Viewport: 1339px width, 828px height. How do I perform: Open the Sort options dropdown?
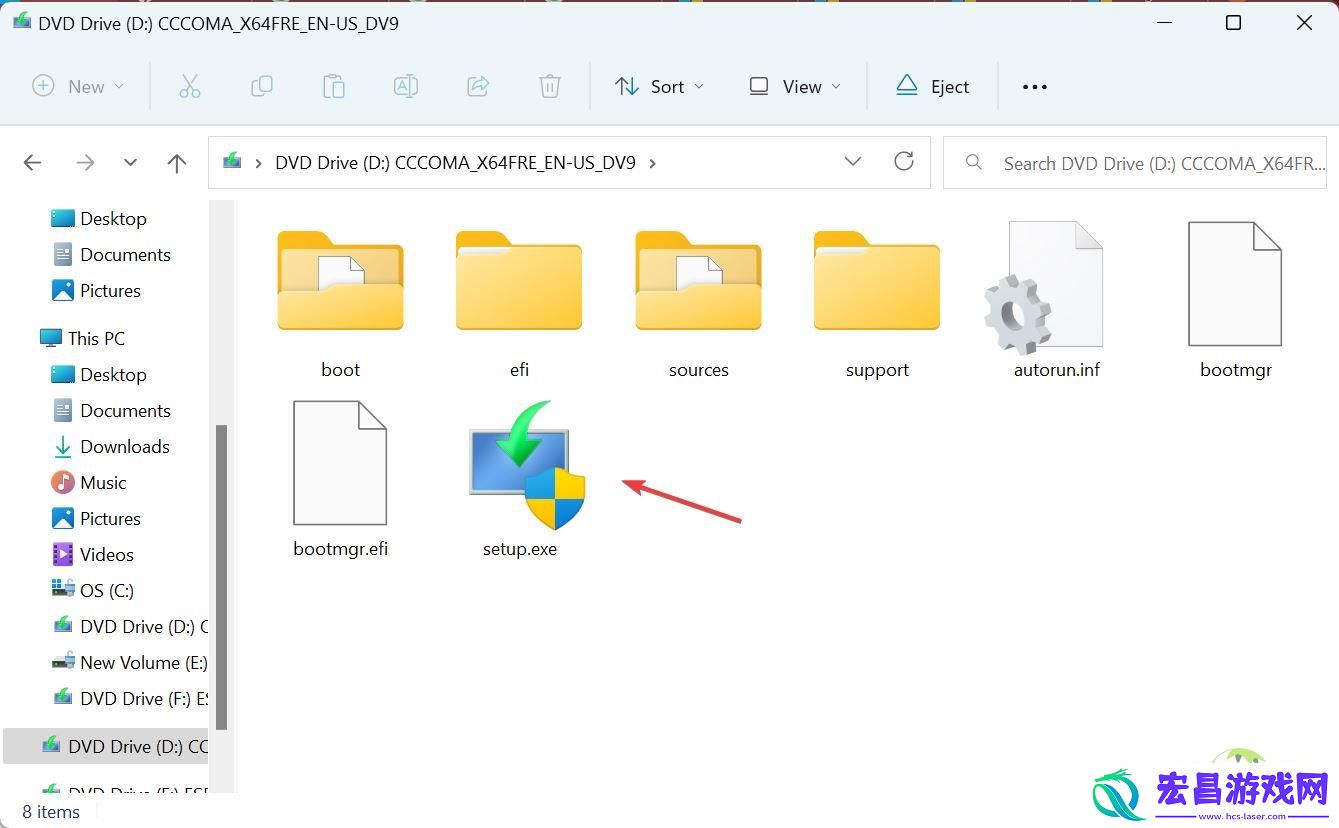(x=660, y=87)
